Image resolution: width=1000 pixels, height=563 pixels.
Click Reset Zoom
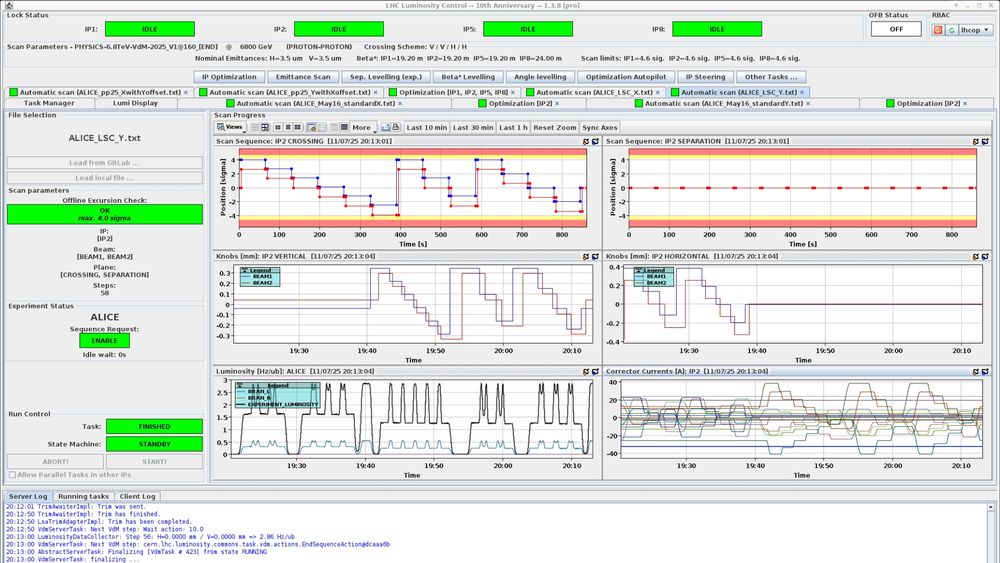click(554, 128)
